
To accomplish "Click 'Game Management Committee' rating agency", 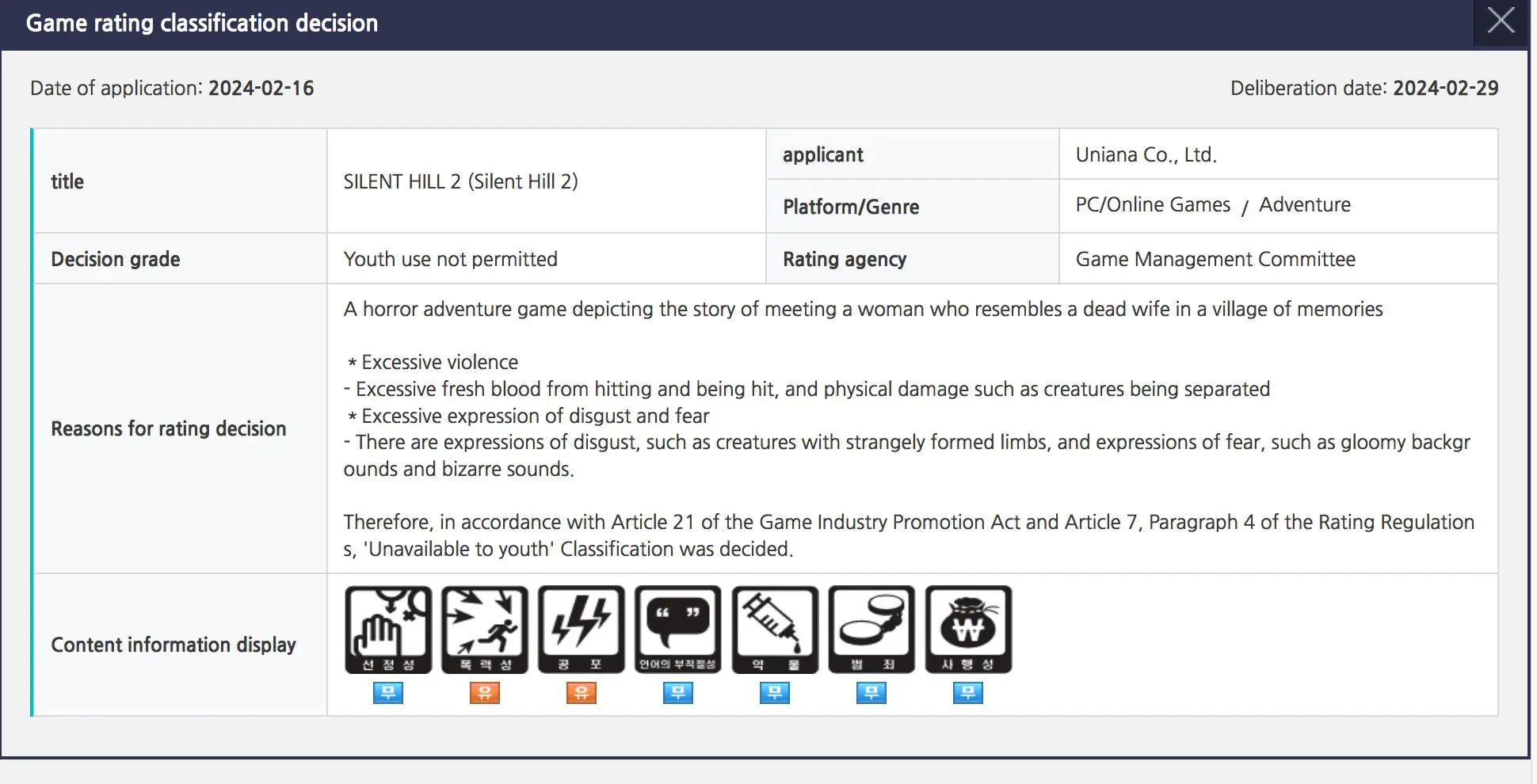I will (1215, 259).
